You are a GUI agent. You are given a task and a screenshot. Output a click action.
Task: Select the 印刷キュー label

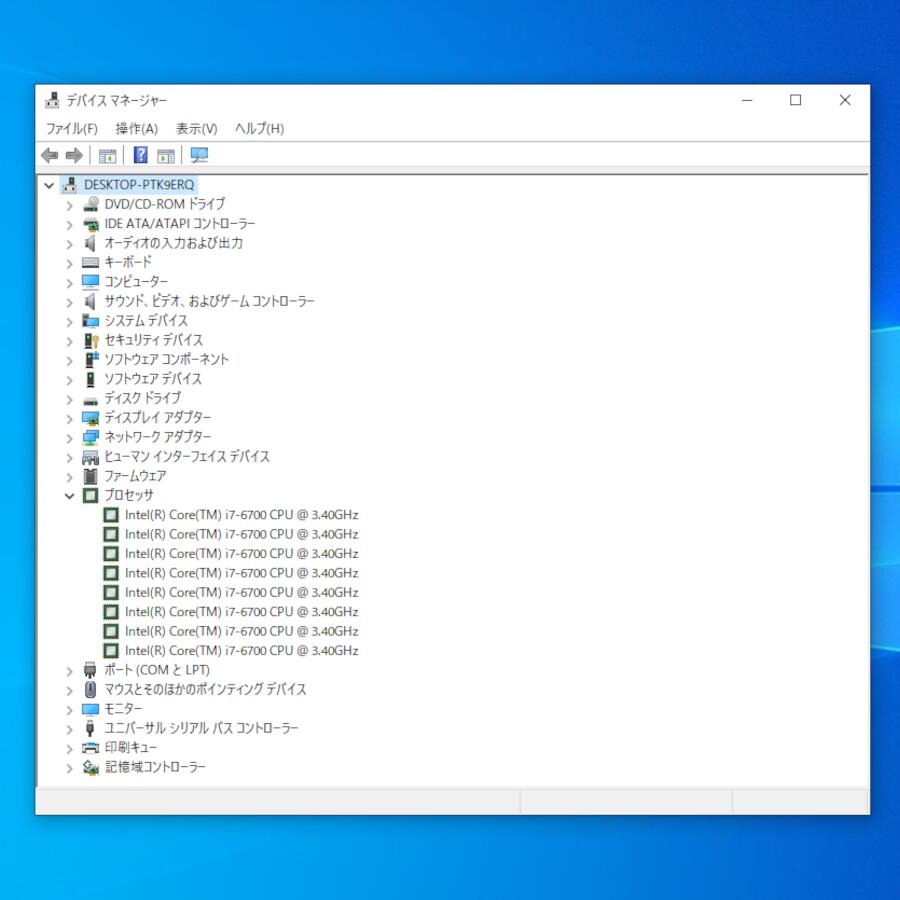coord(130,747)
